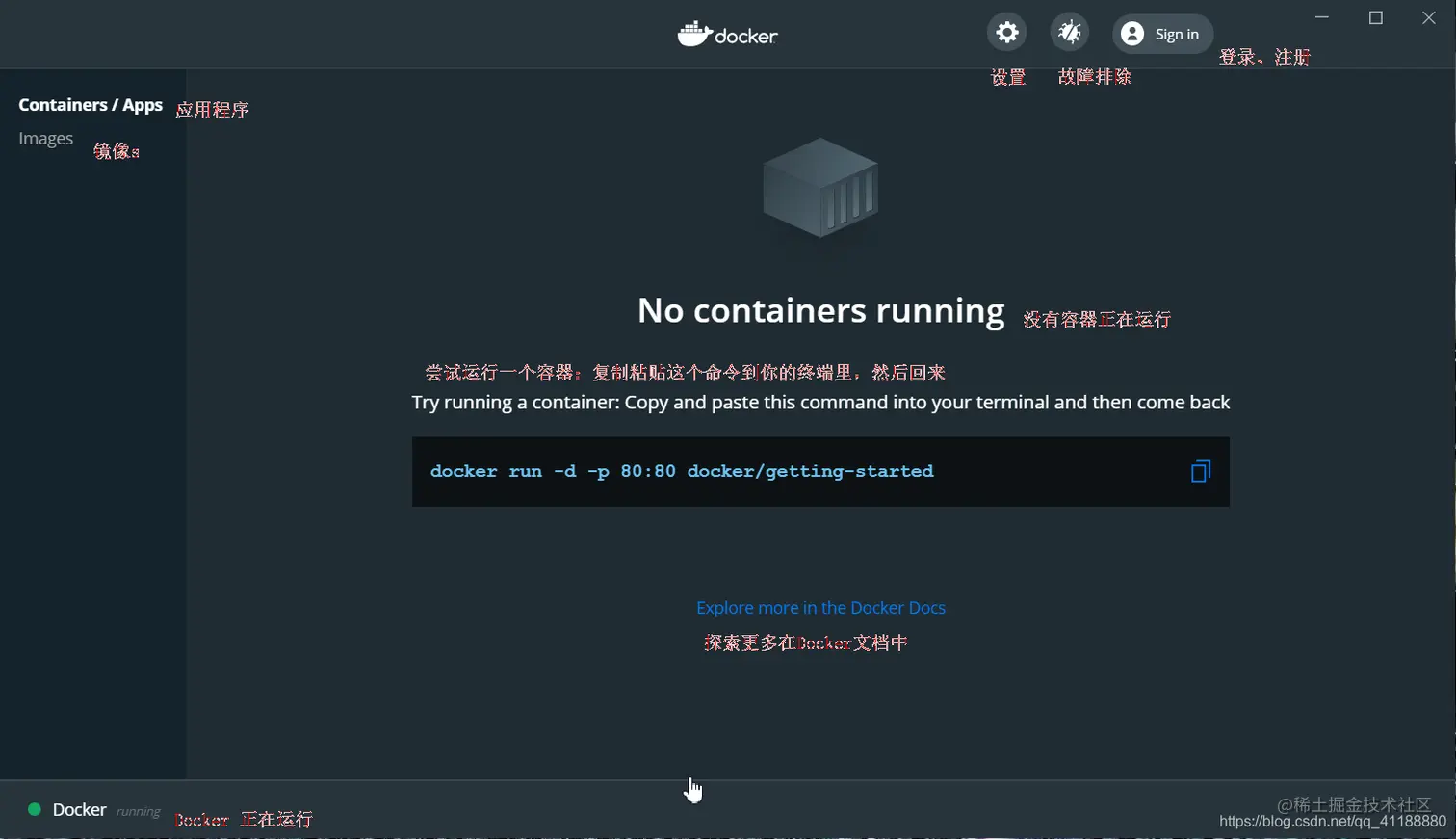The height and width of the screenshot is (839, 1456).
Task: Click the green Docker running status dot
Action: click(36, 810)
